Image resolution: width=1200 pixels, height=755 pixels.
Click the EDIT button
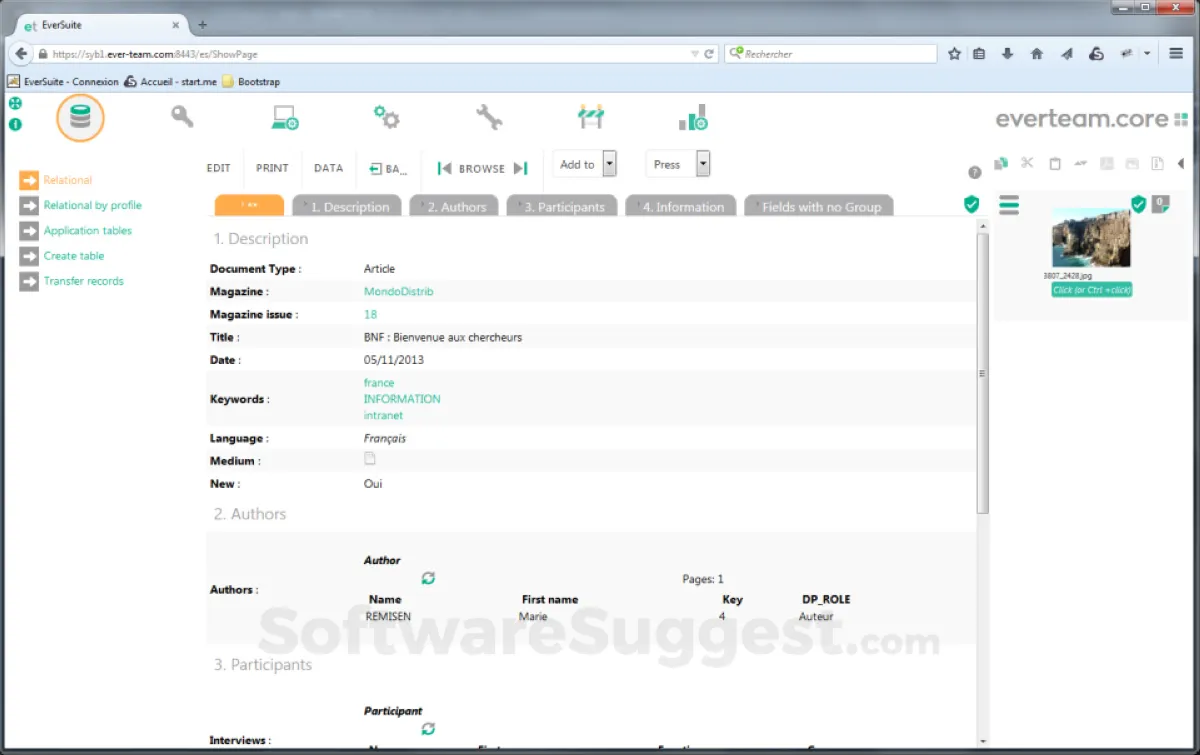pyautogui.click(x=219, y=168)
